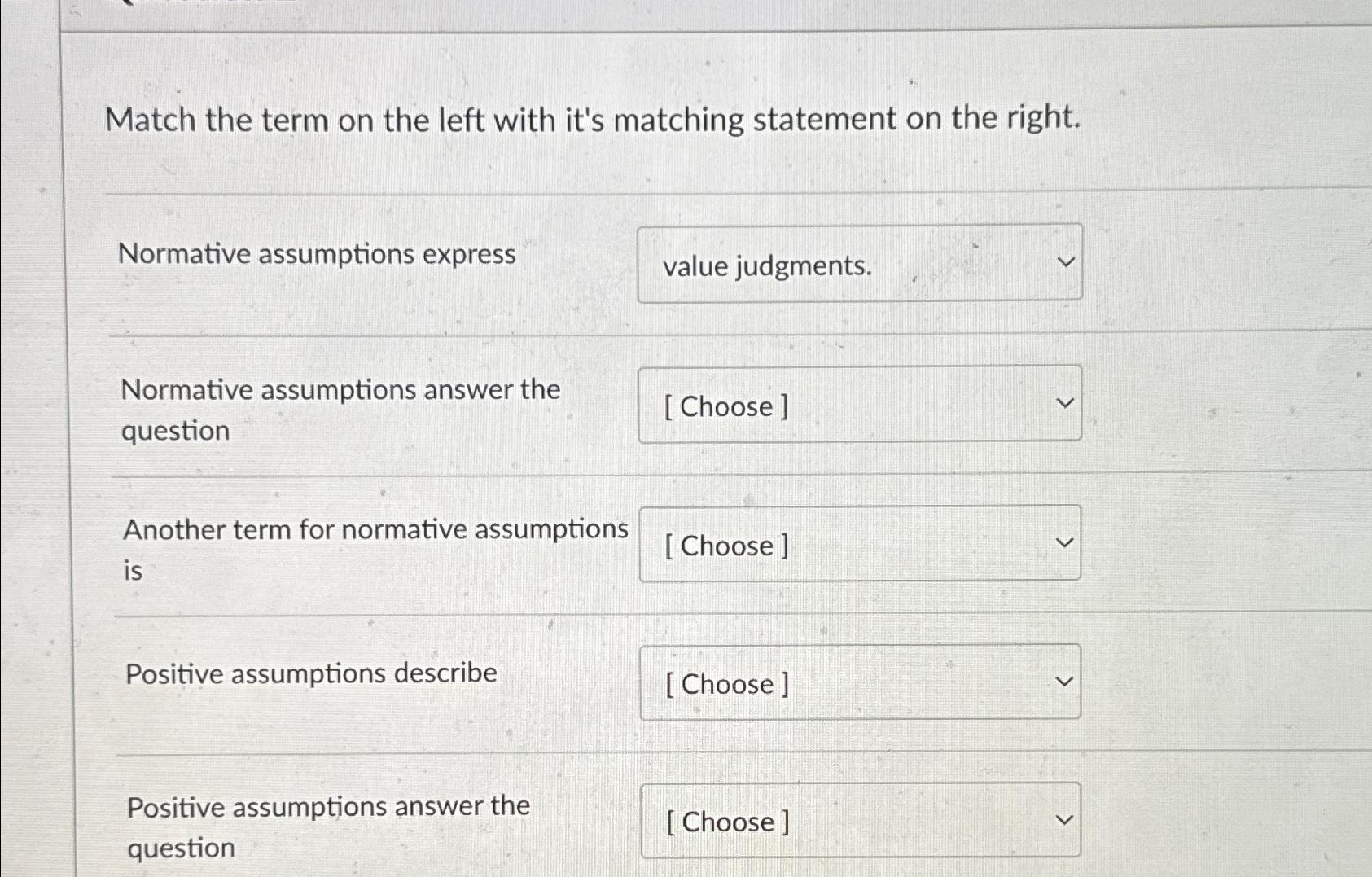Click the label "Positive assumptions describe"

tap(312, 673)
